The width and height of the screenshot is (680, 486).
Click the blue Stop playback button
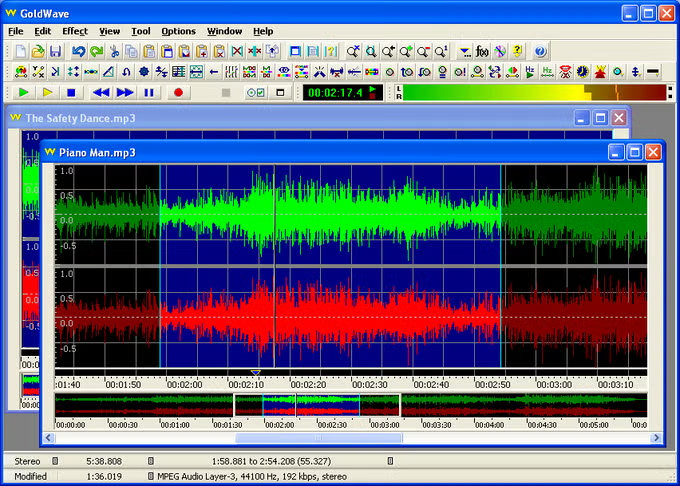(71, 92)
